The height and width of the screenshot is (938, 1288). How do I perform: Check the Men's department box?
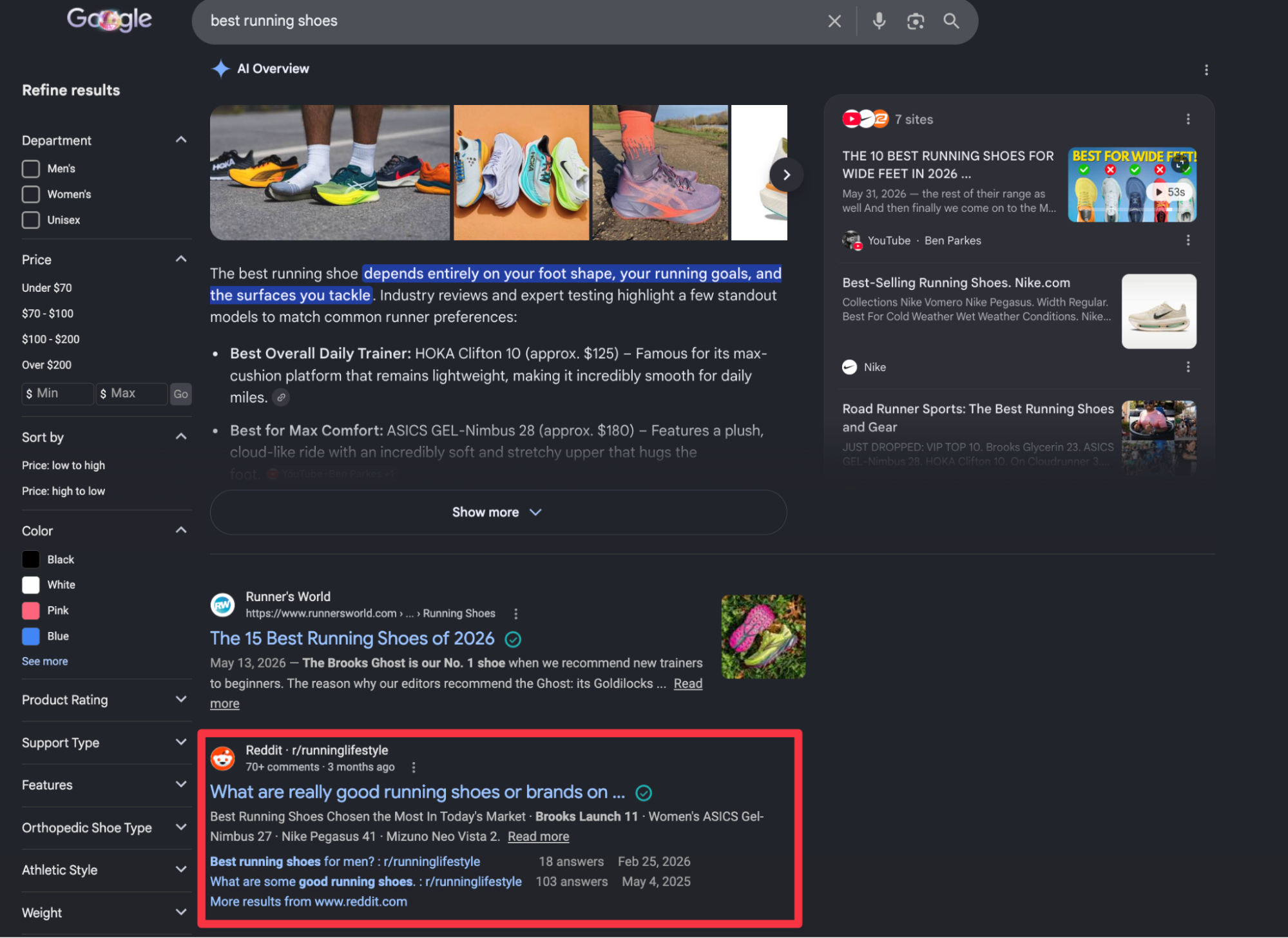31,169
